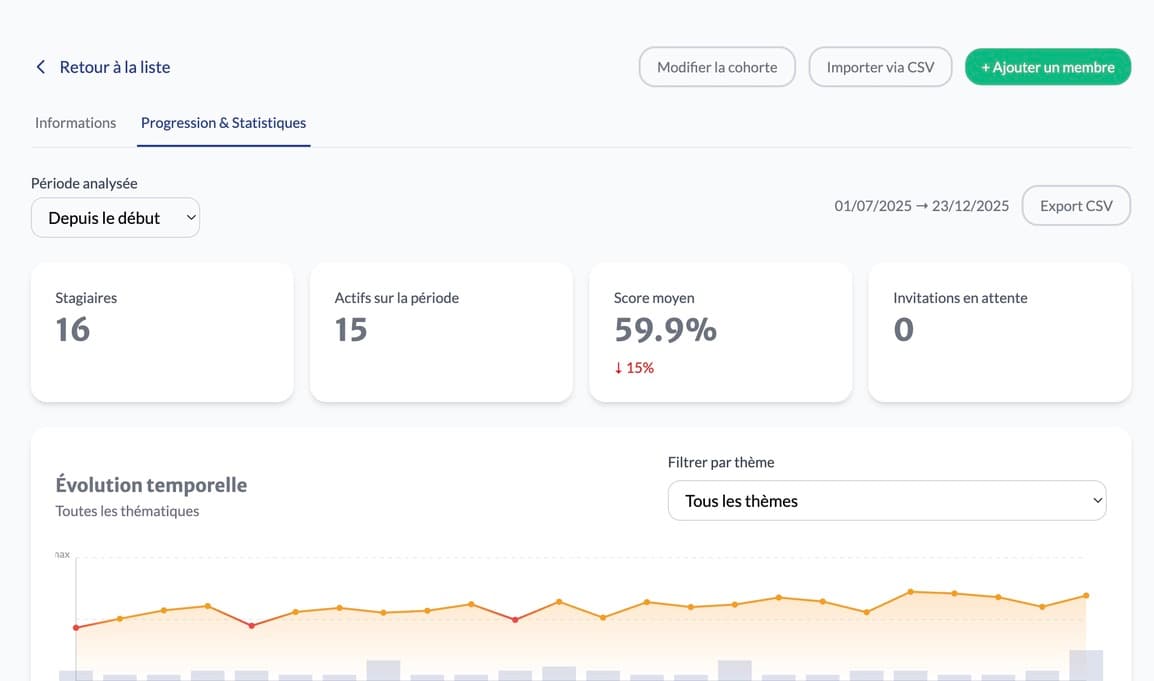This screenshot has width=1154, height=681.
Task: Add a member with Ajouter un membre
Action: (x=1047, y=67)
